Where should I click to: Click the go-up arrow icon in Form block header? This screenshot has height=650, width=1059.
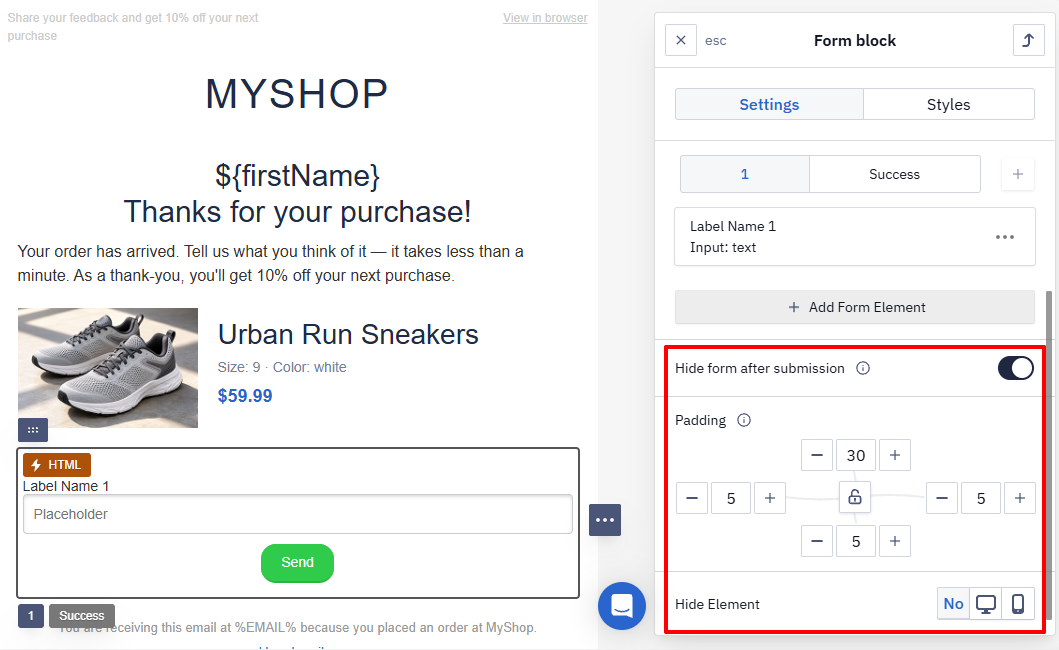[1029, 41]
